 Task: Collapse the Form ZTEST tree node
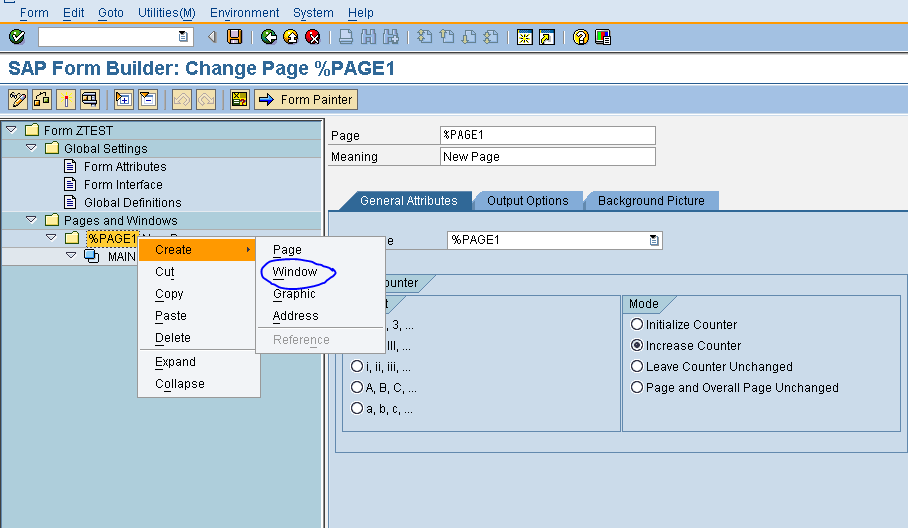(12, 130)
